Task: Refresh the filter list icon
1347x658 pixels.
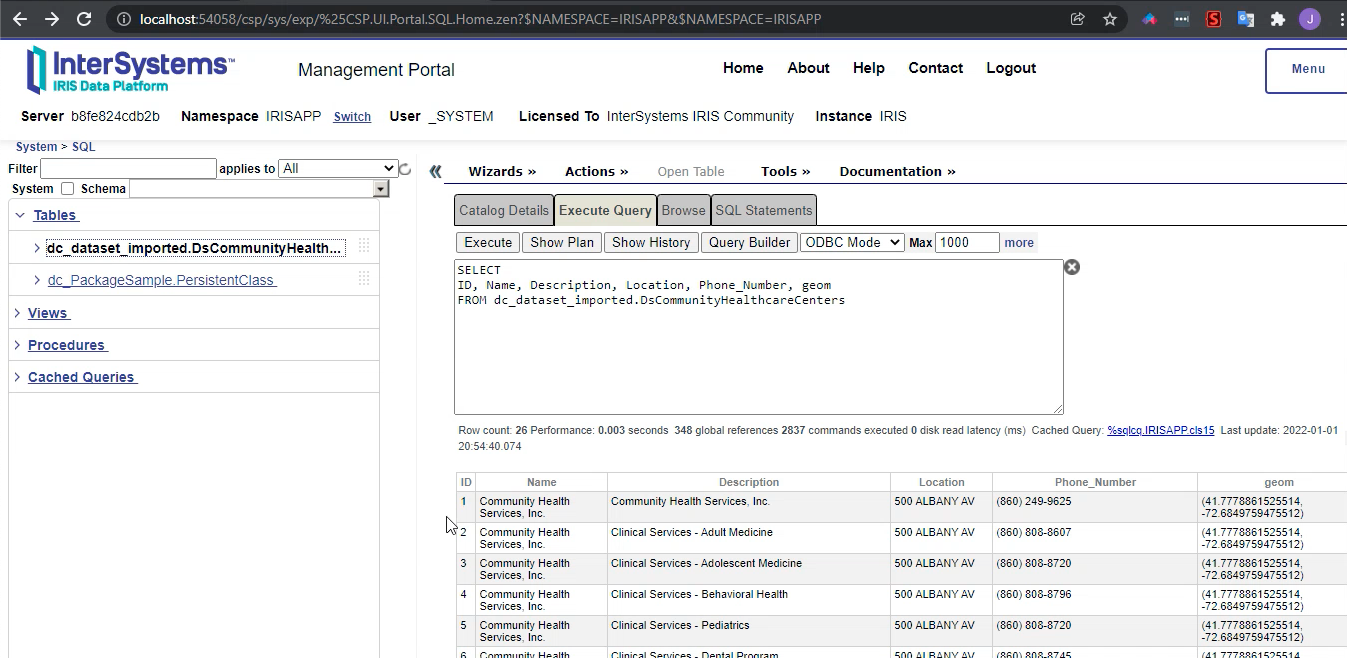Action: pyautogui.click(x=405, y=169)
